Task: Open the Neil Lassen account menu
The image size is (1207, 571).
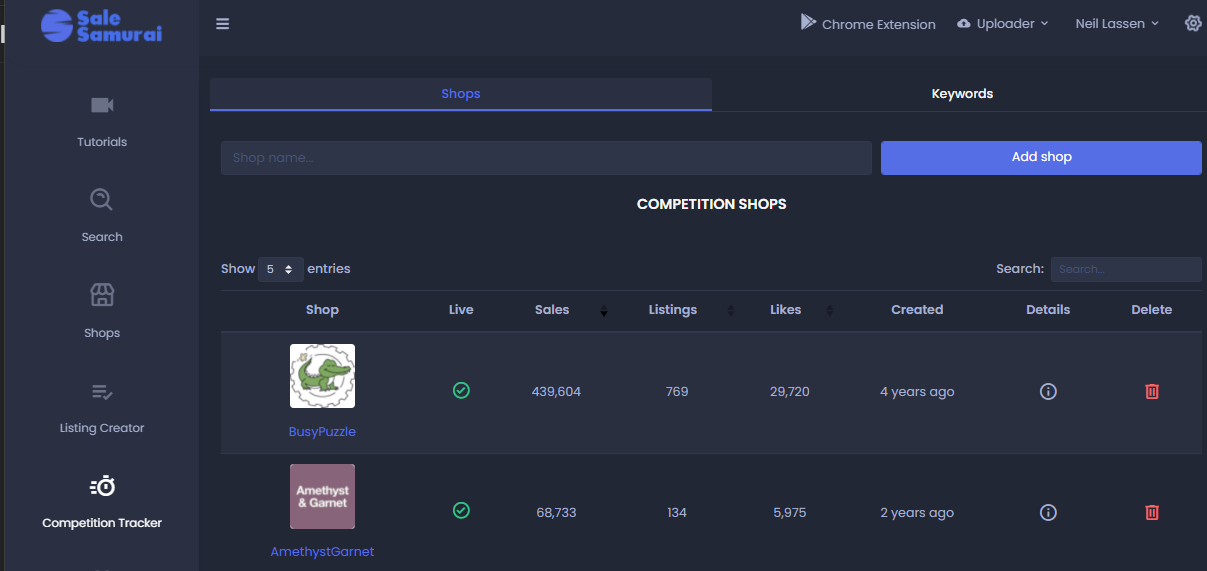Action: click(1117, 23)
